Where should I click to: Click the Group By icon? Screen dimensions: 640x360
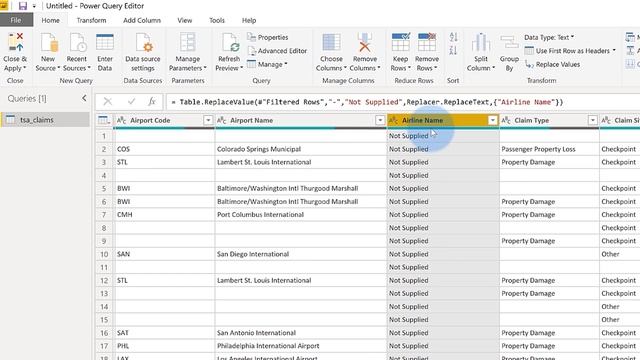click(509, 42)
